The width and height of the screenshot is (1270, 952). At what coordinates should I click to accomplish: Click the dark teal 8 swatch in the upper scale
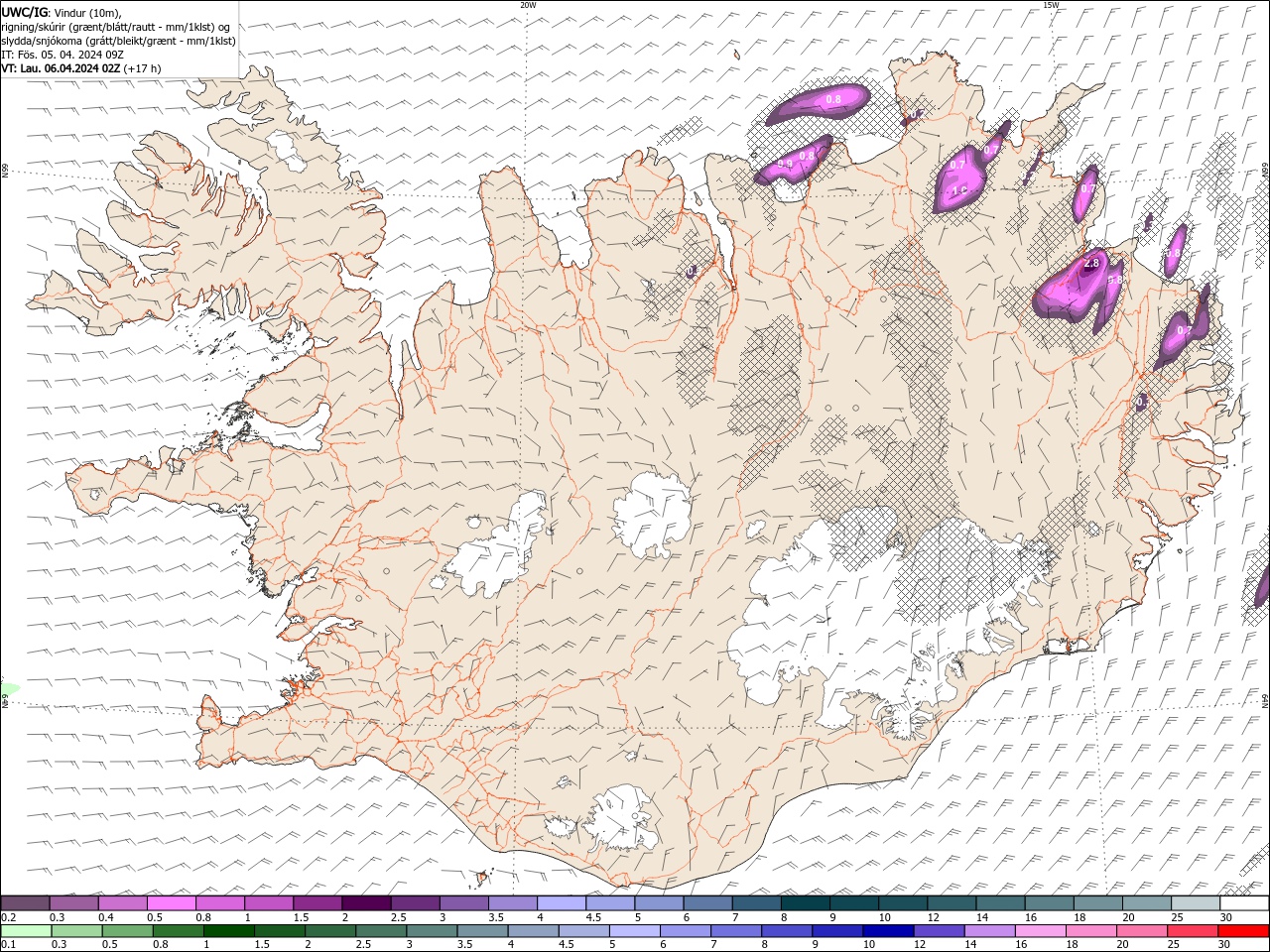[x=805, y=903]
